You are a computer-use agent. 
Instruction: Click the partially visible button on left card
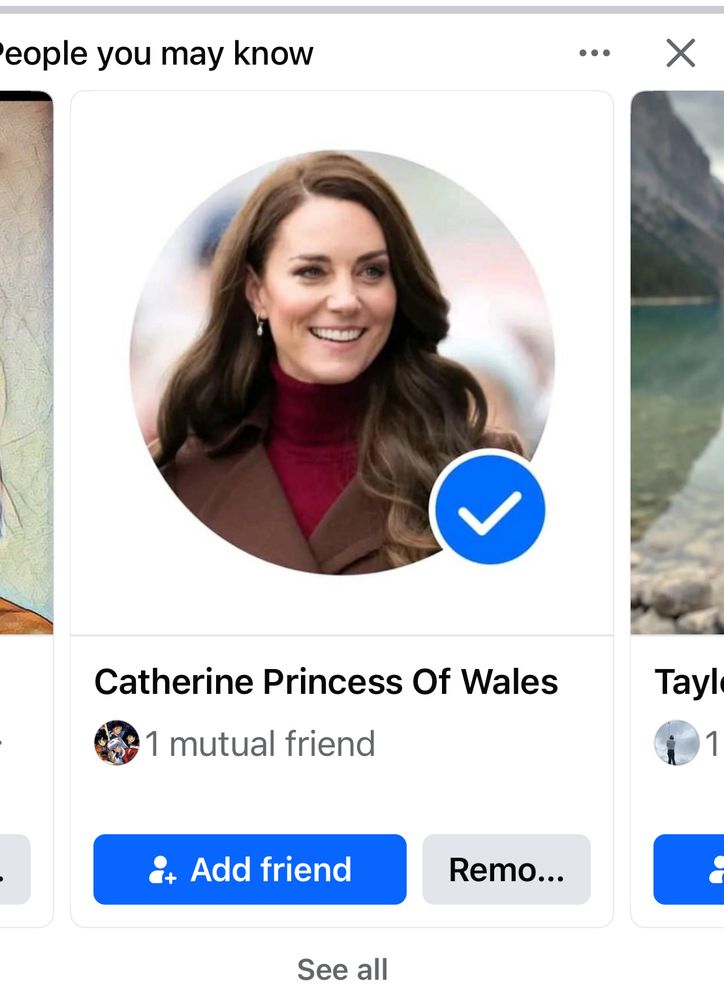tap(14, 869)
